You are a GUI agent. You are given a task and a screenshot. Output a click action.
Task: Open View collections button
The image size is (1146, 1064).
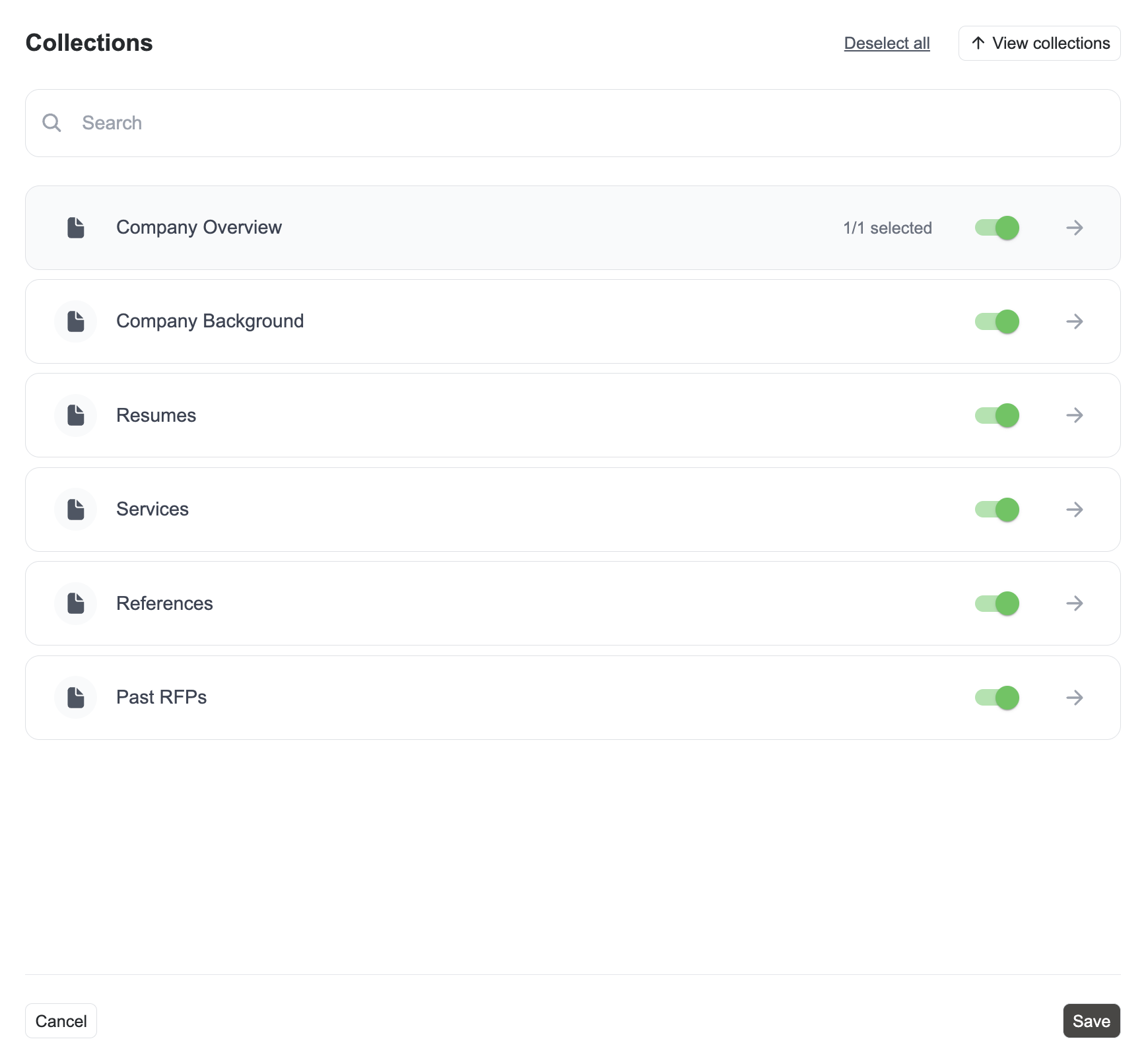[x=1039, y=44]
